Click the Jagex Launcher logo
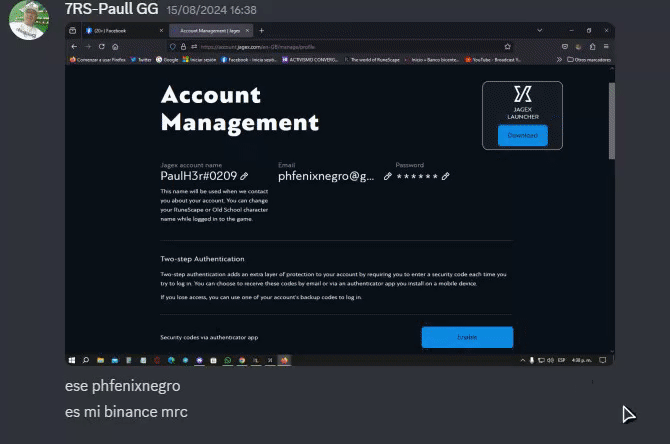 pos(523,94)
